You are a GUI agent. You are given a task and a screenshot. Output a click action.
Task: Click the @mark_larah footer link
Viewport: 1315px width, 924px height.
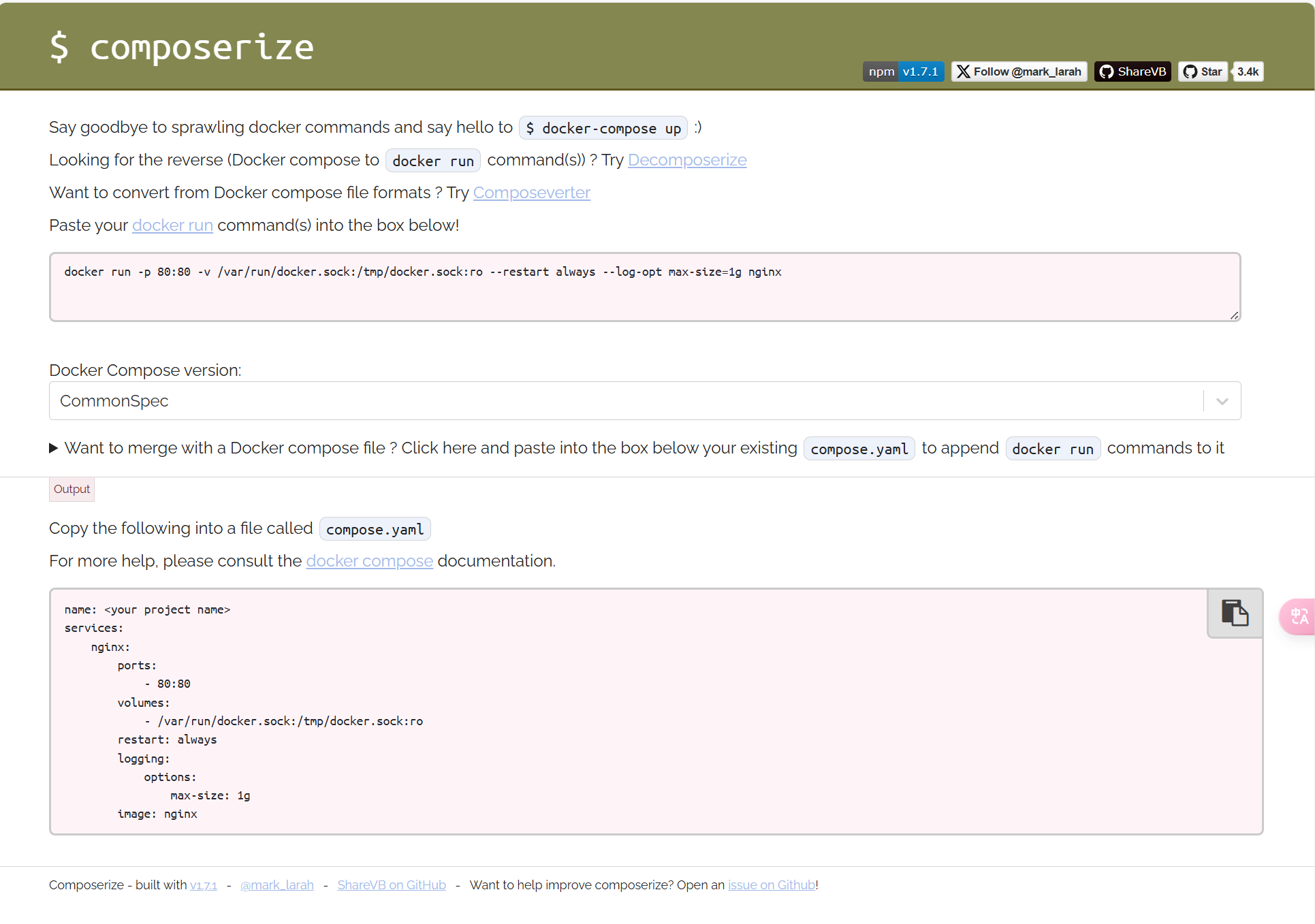tap(277, 885)
